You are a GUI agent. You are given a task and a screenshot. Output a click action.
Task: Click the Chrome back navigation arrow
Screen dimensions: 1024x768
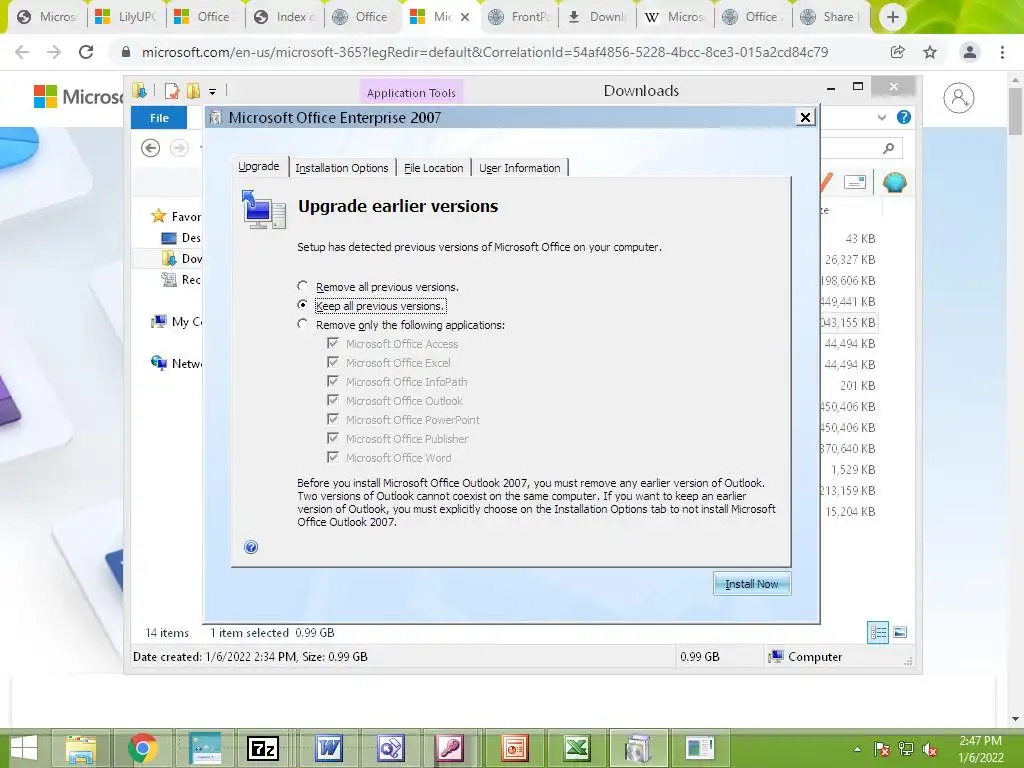22,52
